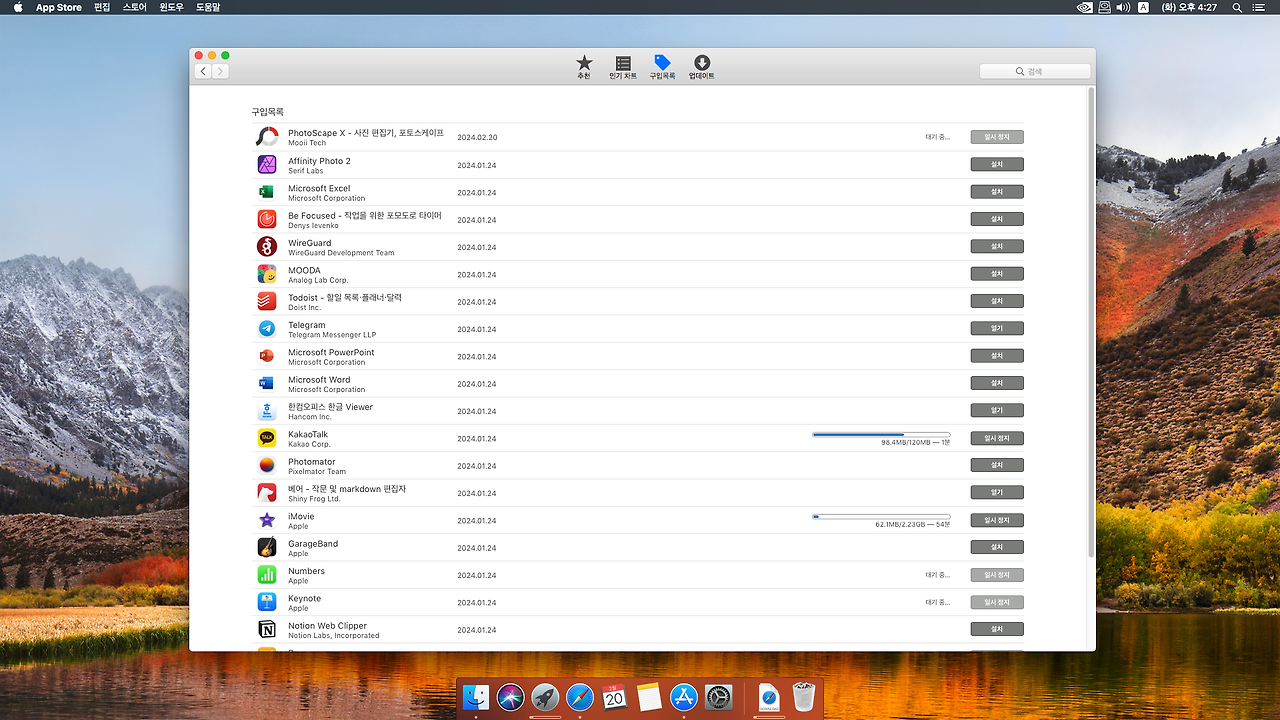Pause the Numbers download

tap(997, 575)
